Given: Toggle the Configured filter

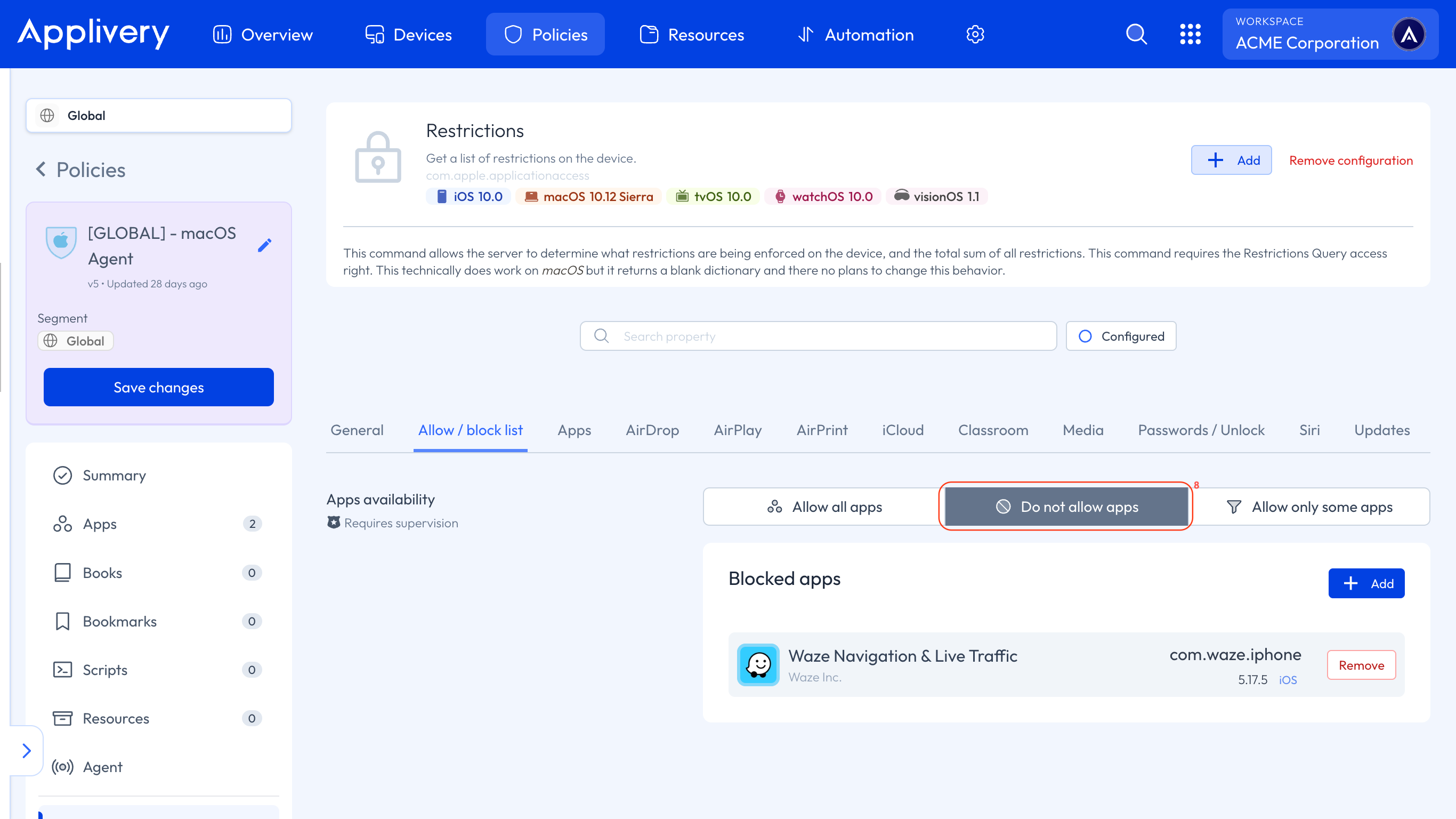Looking at the screenshot, I should point(1121,336).
